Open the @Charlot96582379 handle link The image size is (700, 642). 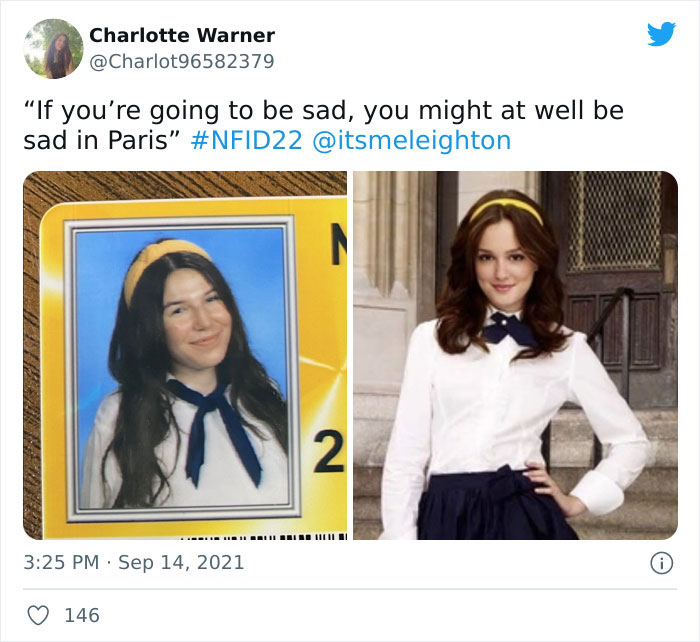coord(182,61)
